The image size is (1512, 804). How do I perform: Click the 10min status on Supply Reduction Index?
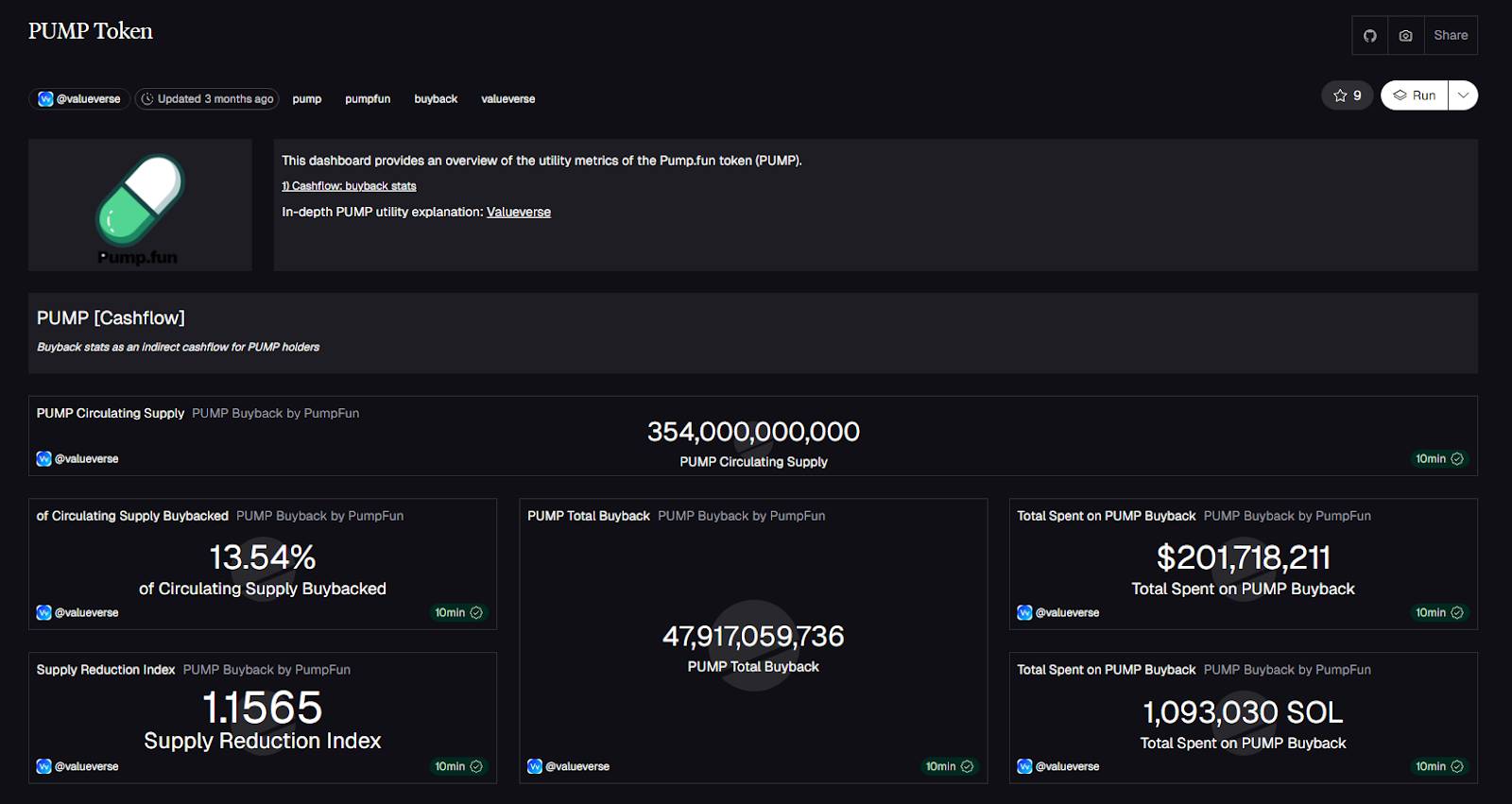coord(458,766)
